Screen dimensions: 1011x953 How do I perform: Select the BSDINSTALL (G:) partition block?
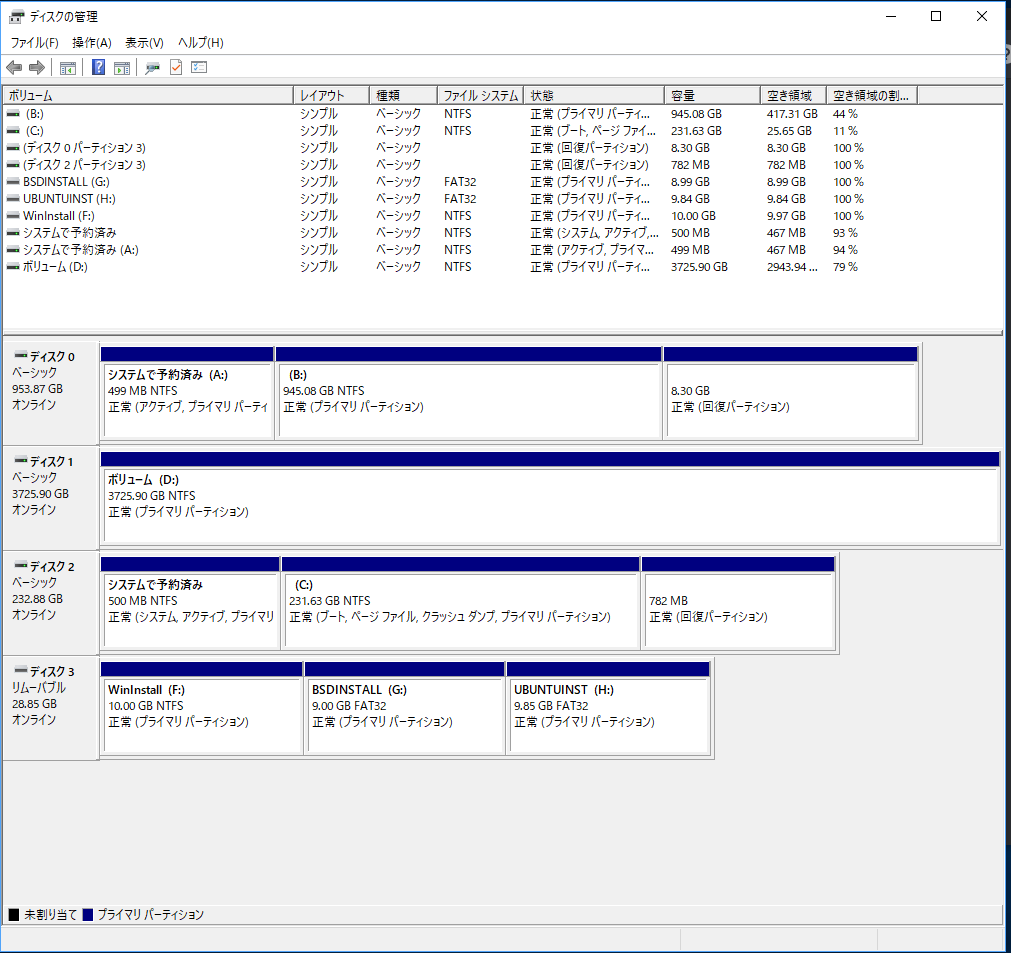(405, 709)
